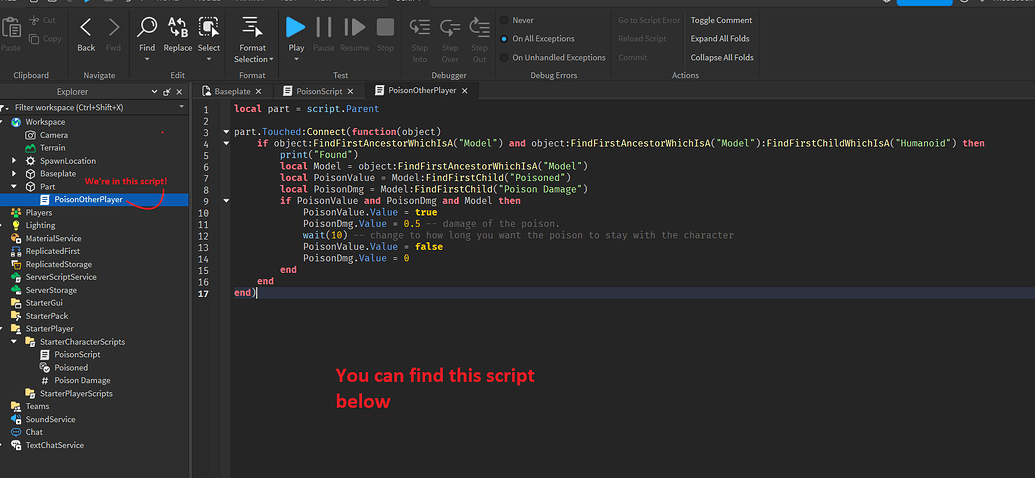The image size is (1035, 478).
Task: Click the Select tool icon
Action: tap(209, 28)
